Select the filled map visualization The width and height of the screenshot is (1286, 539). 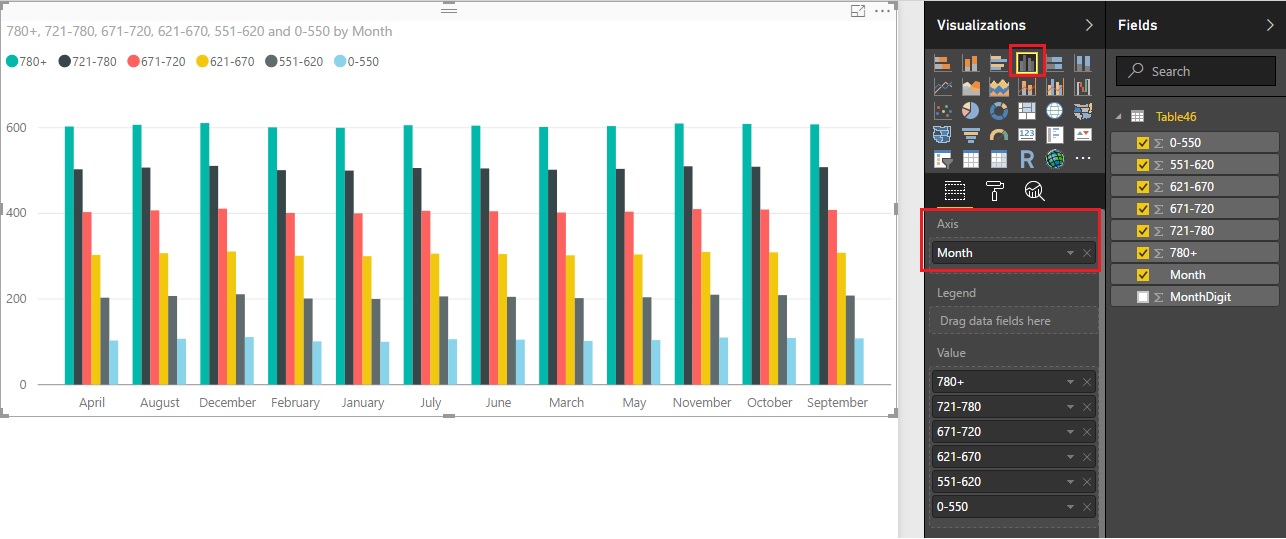click(x=1082, y=111)
